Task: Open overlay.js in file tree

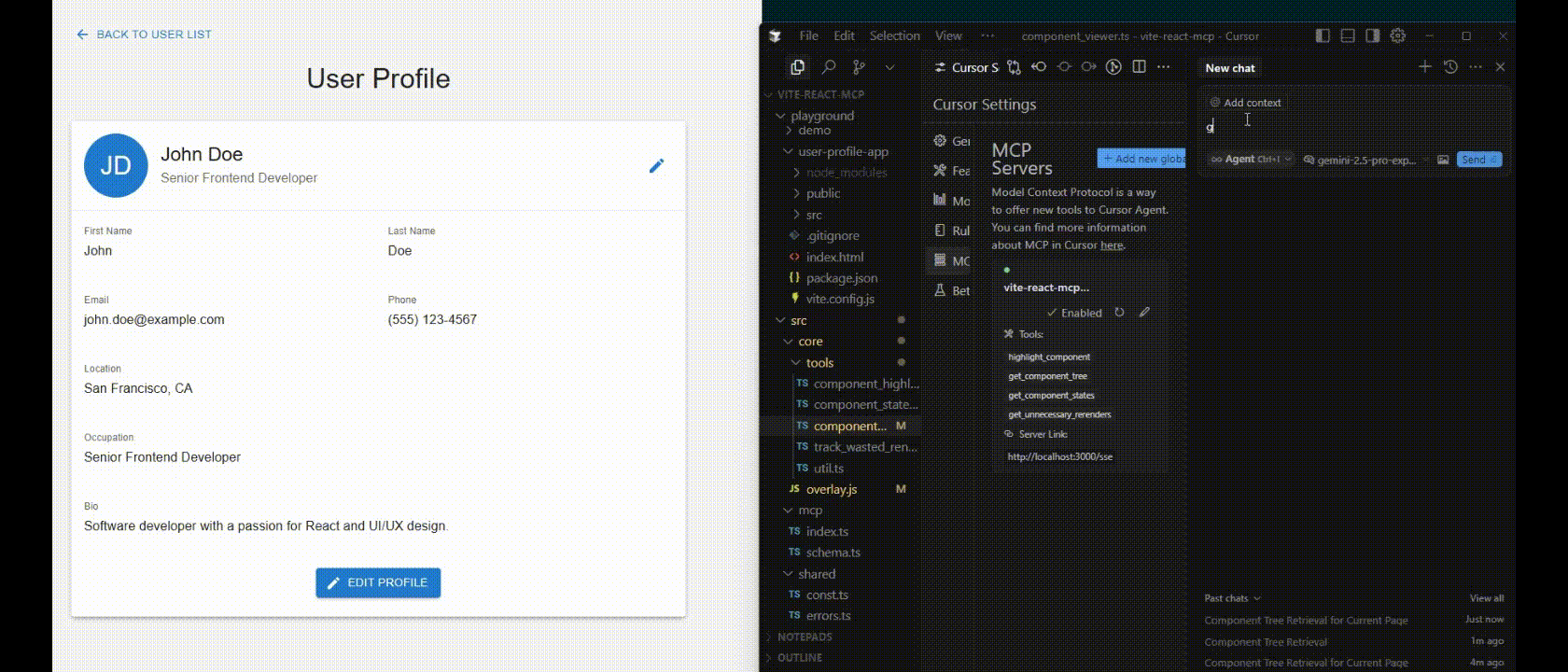Action: tap(831, 489)
